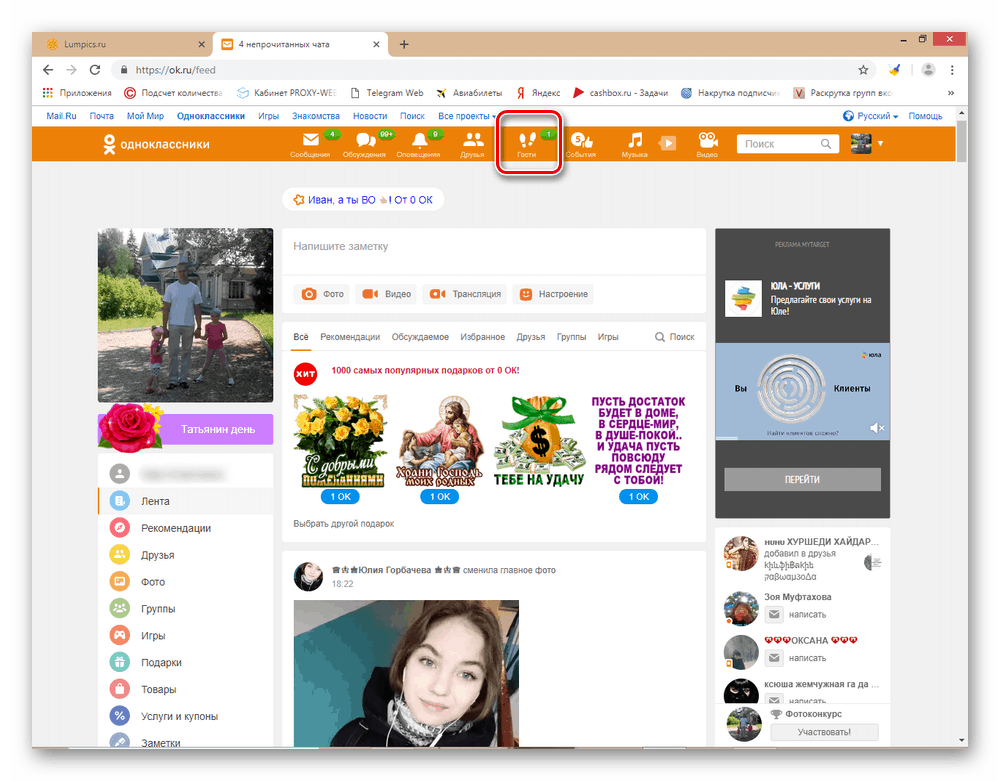
Task: Click the ПЕРЕЙТИ ad button
Action: (802, 479)
